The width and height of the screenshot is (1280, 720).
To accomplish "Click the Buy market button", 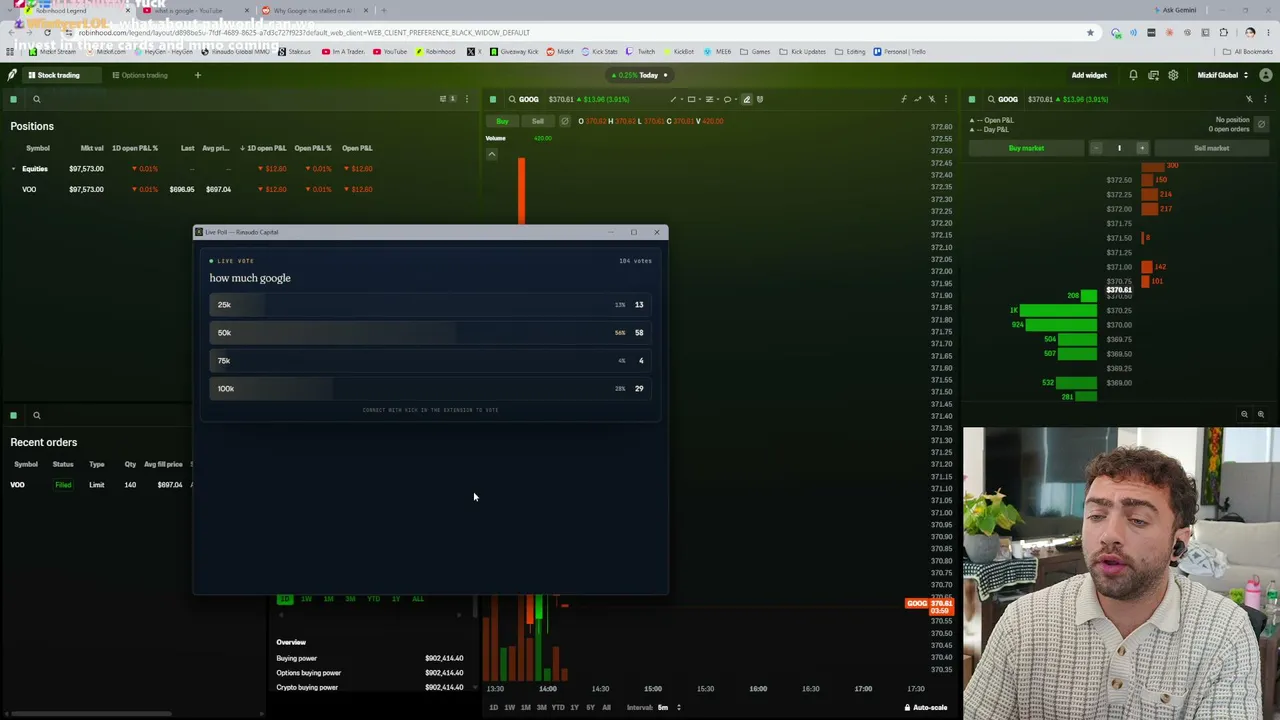I will pos(1026,148).
